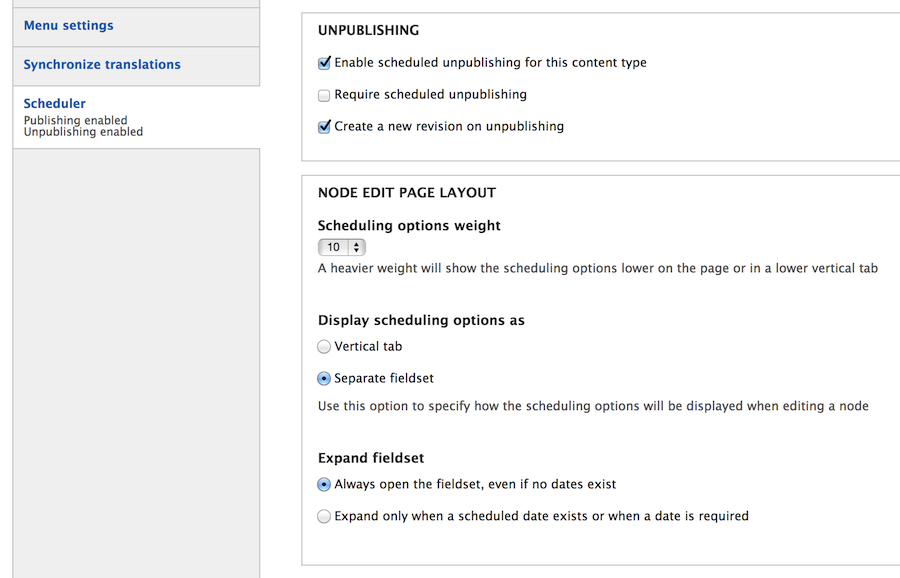
Task: Choose Expand only when a scheduled date exists
Action: pos(324,517)
